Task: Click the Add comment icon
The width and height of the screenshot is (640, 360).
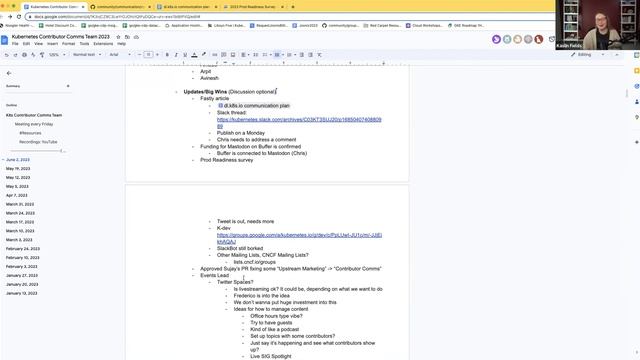Action: (x=224, y=55)
